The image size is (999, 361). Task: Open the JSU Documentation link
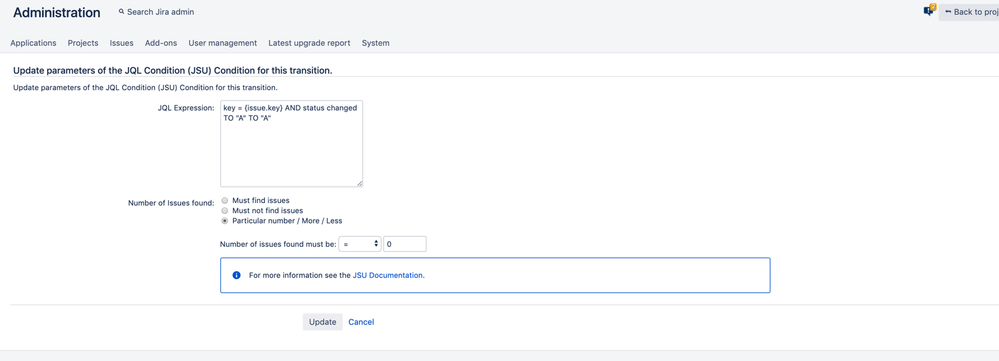(387, 276)
